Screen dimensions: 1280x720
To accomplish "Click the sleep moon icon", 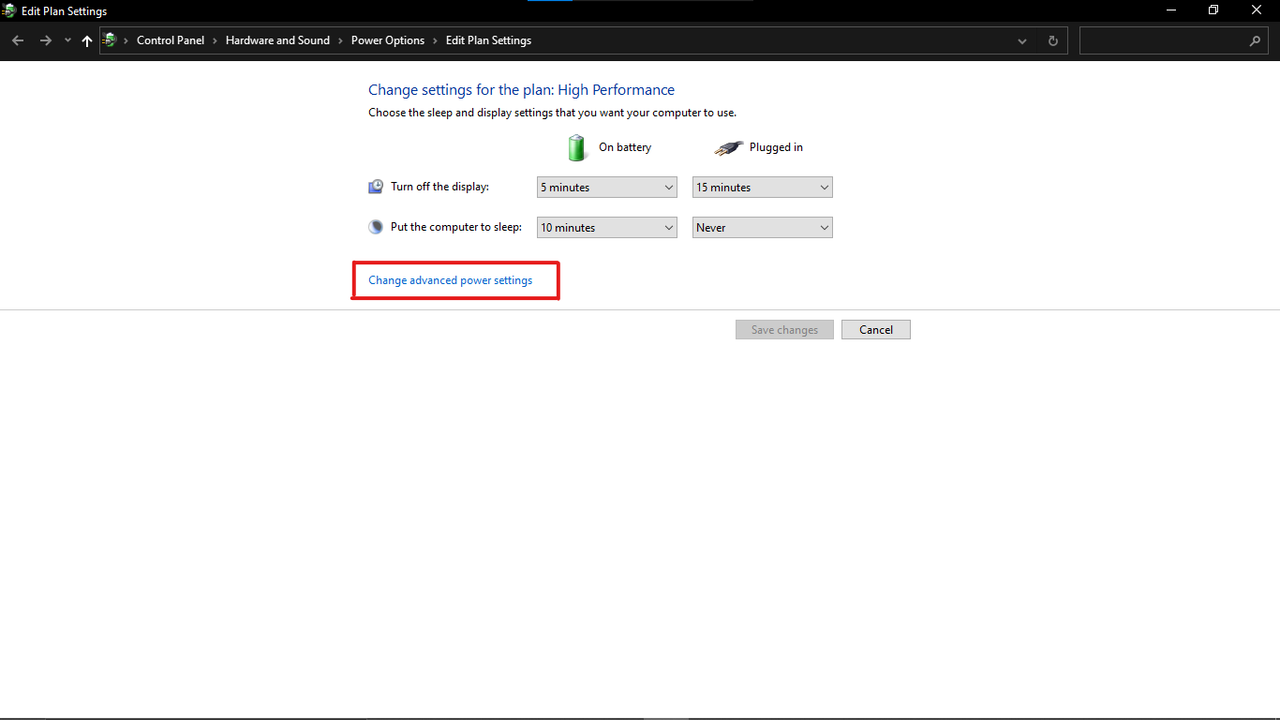I will click(x=376, y=227).
